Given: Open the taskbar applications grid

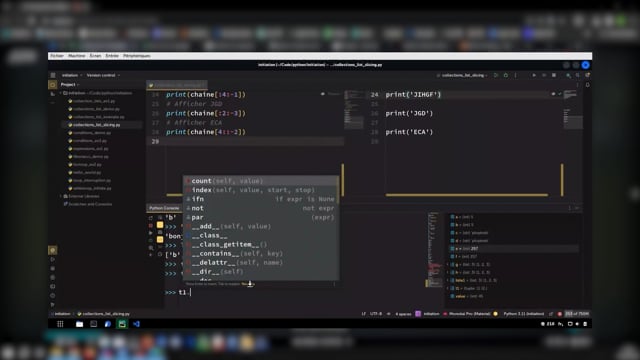Looking at the screenshot, I should (x=60, y=324).
